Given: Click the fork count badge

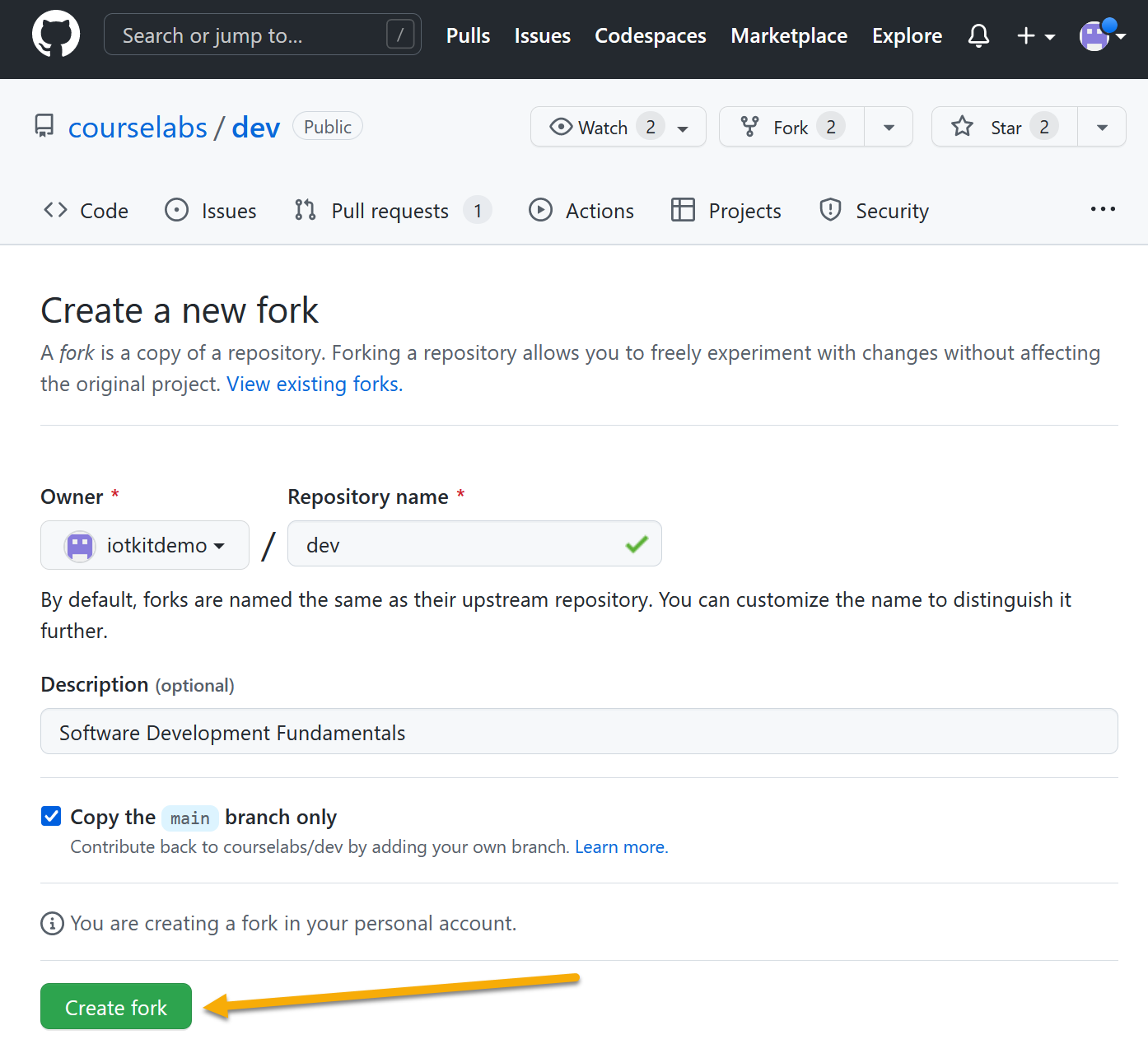Looking at the screenshot, I should point(831,127).
